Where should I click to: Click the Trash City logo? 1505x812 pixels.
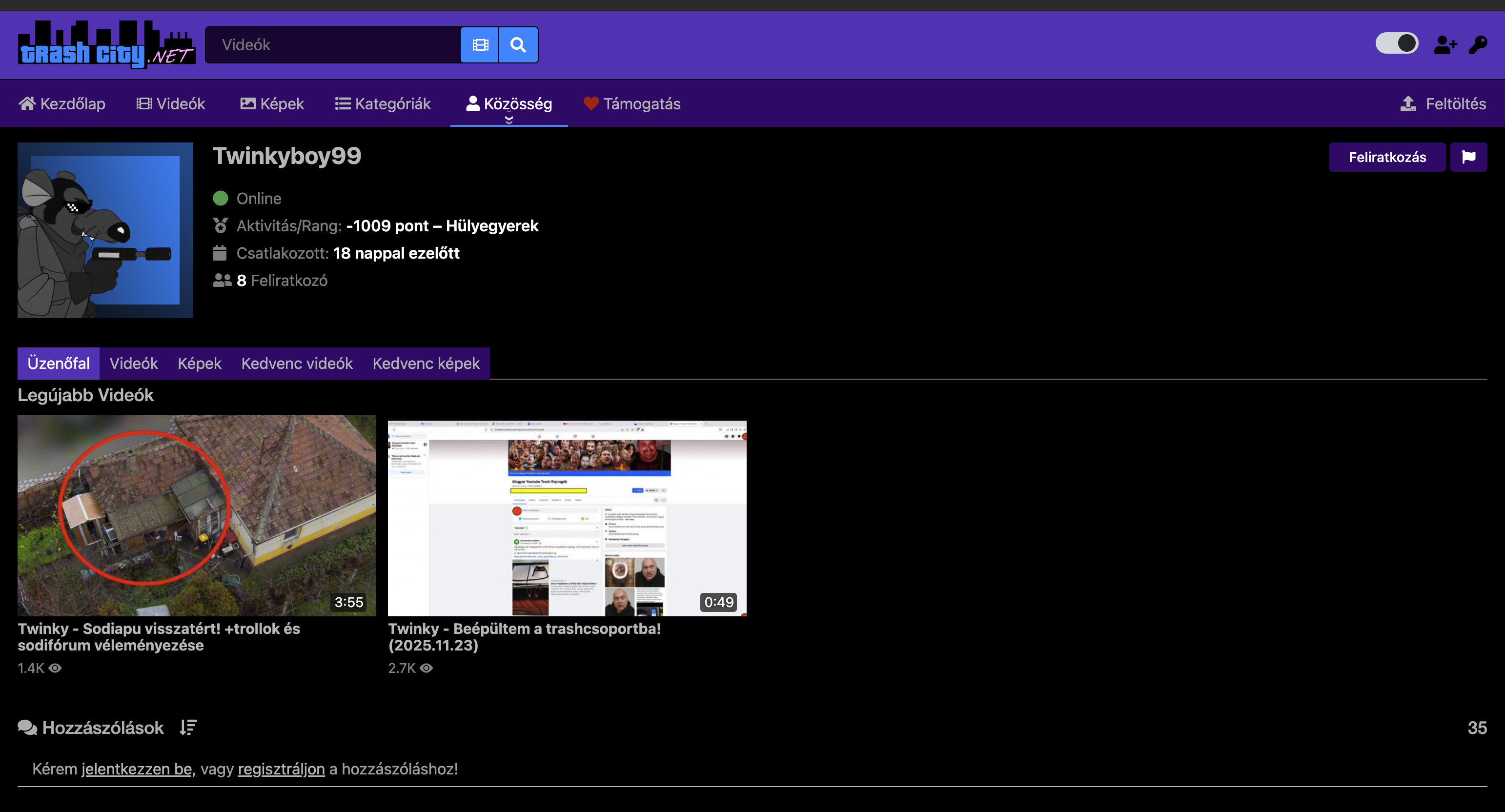(106, 45)
